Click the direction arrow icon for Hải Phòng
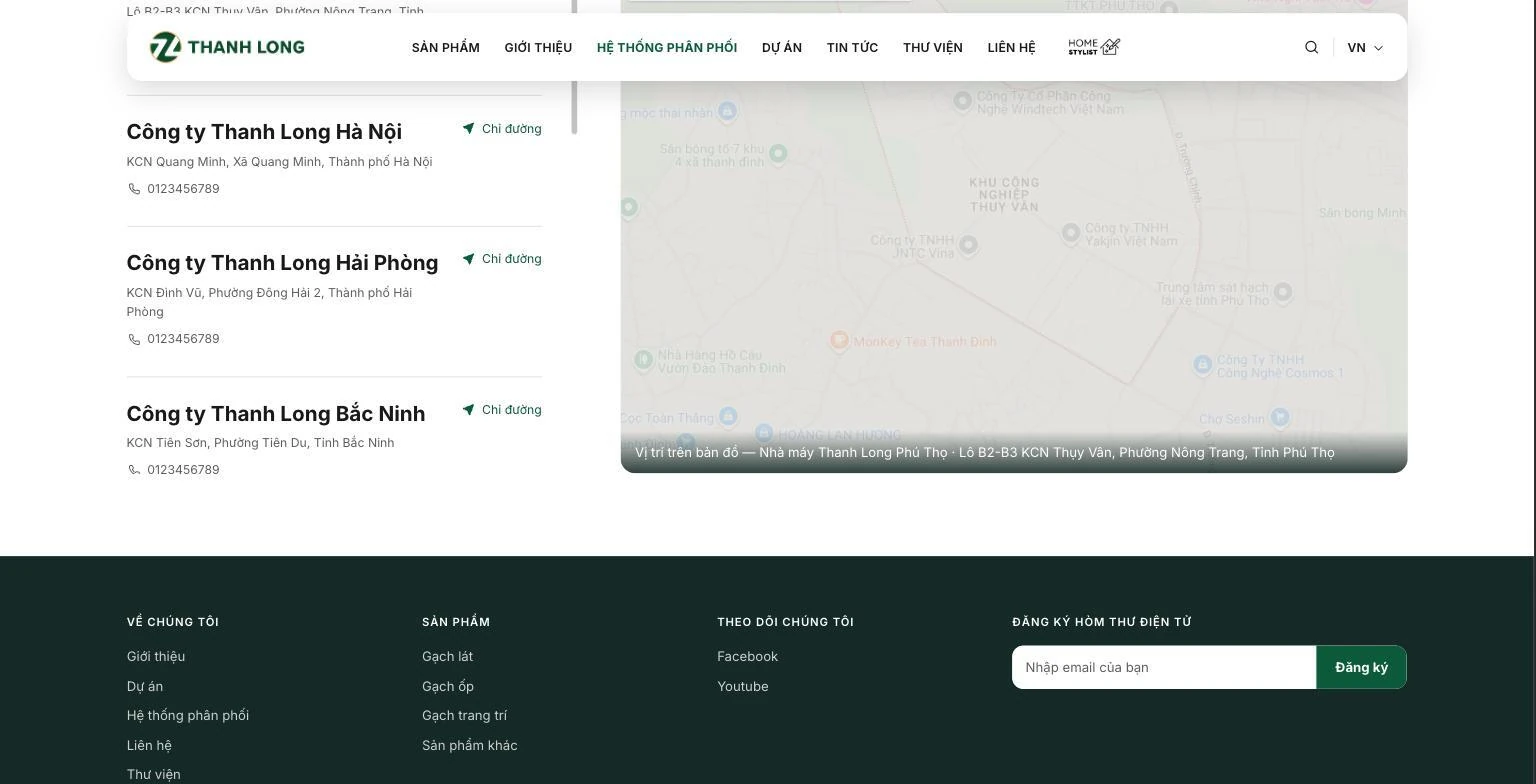This screenshot has height=784, width=1536. (x=468, y=259)
